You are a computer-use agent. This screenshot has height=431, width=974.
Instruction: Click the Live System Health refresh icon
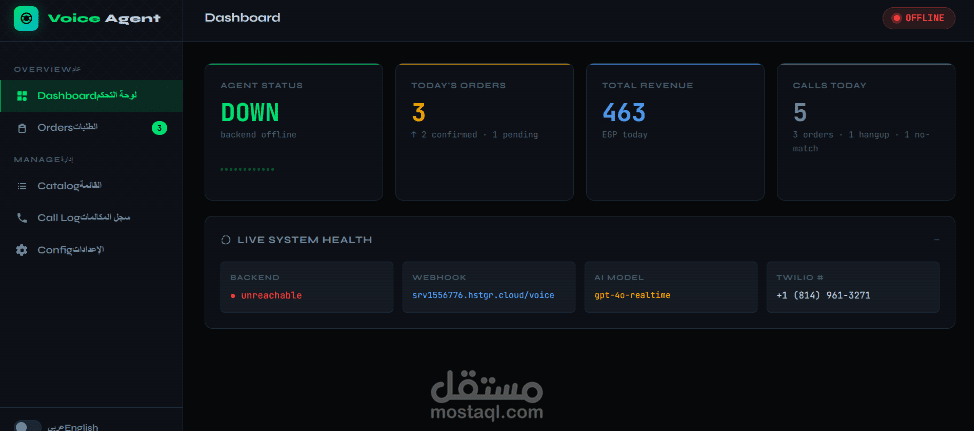[x=226, y=240]
